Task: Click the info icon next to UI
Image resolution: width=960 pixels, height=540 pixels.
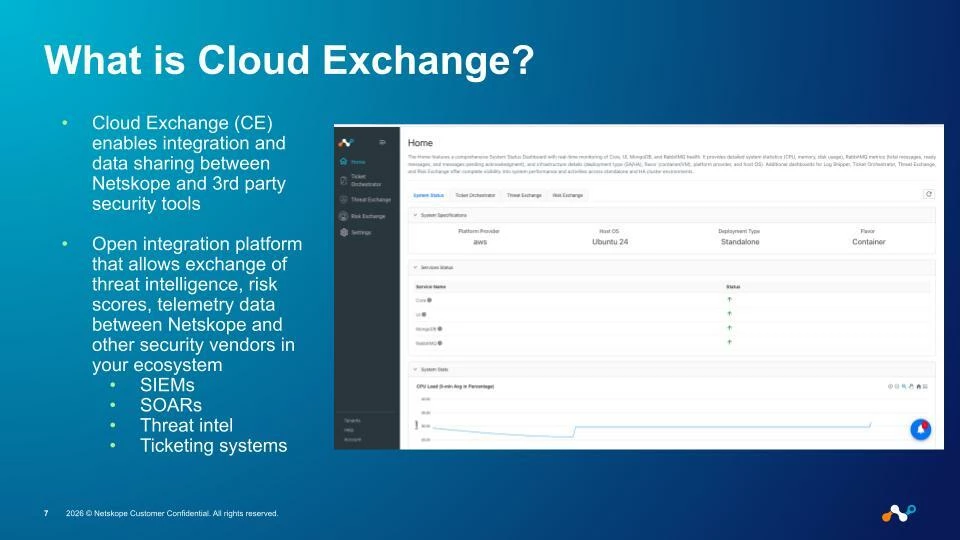Action: [424, 315]
